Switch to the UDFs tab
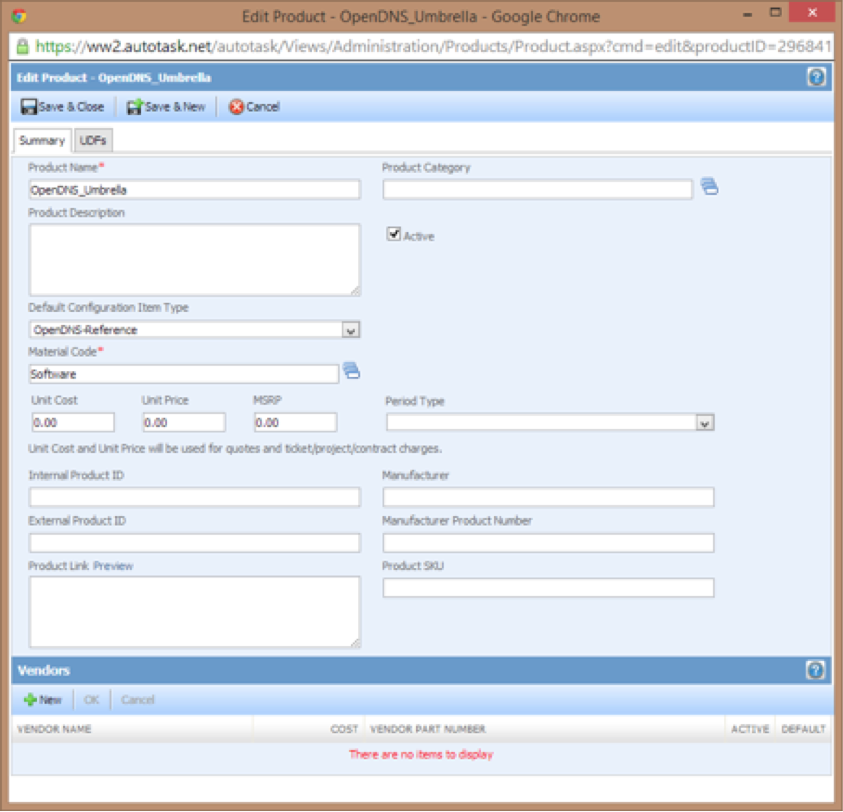843x812 pixels. [x=93, y=141]
